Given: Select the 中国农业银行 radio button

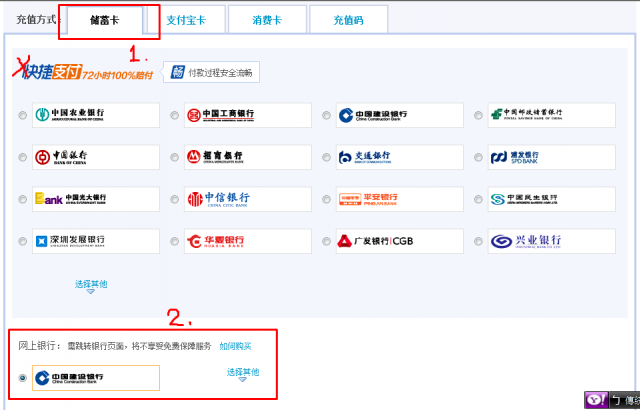Looking at the screenshot, I should pyautogui.click(x=23, y=115).
